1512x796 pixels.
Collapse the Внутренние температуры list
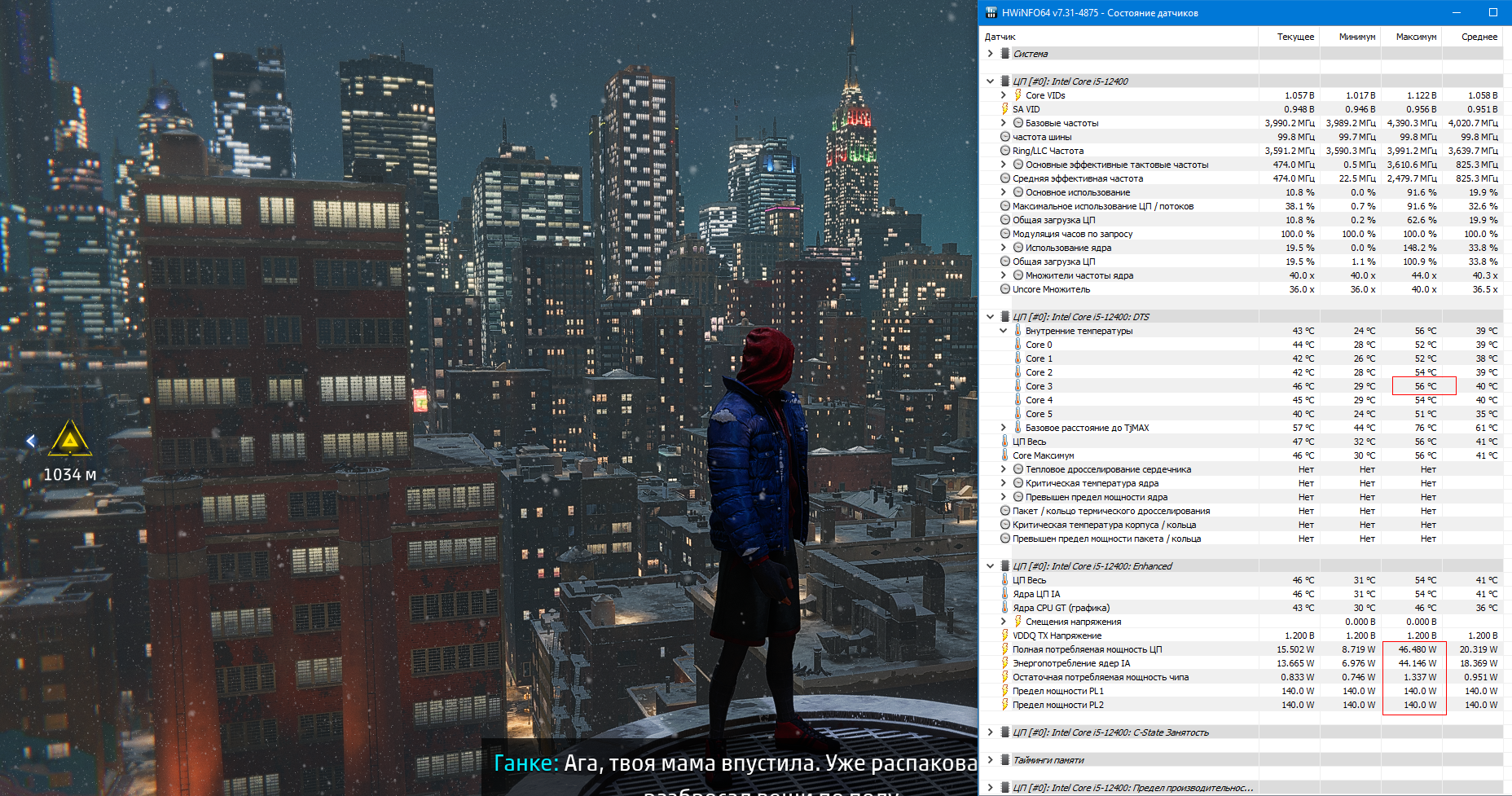pos(1004,331)
